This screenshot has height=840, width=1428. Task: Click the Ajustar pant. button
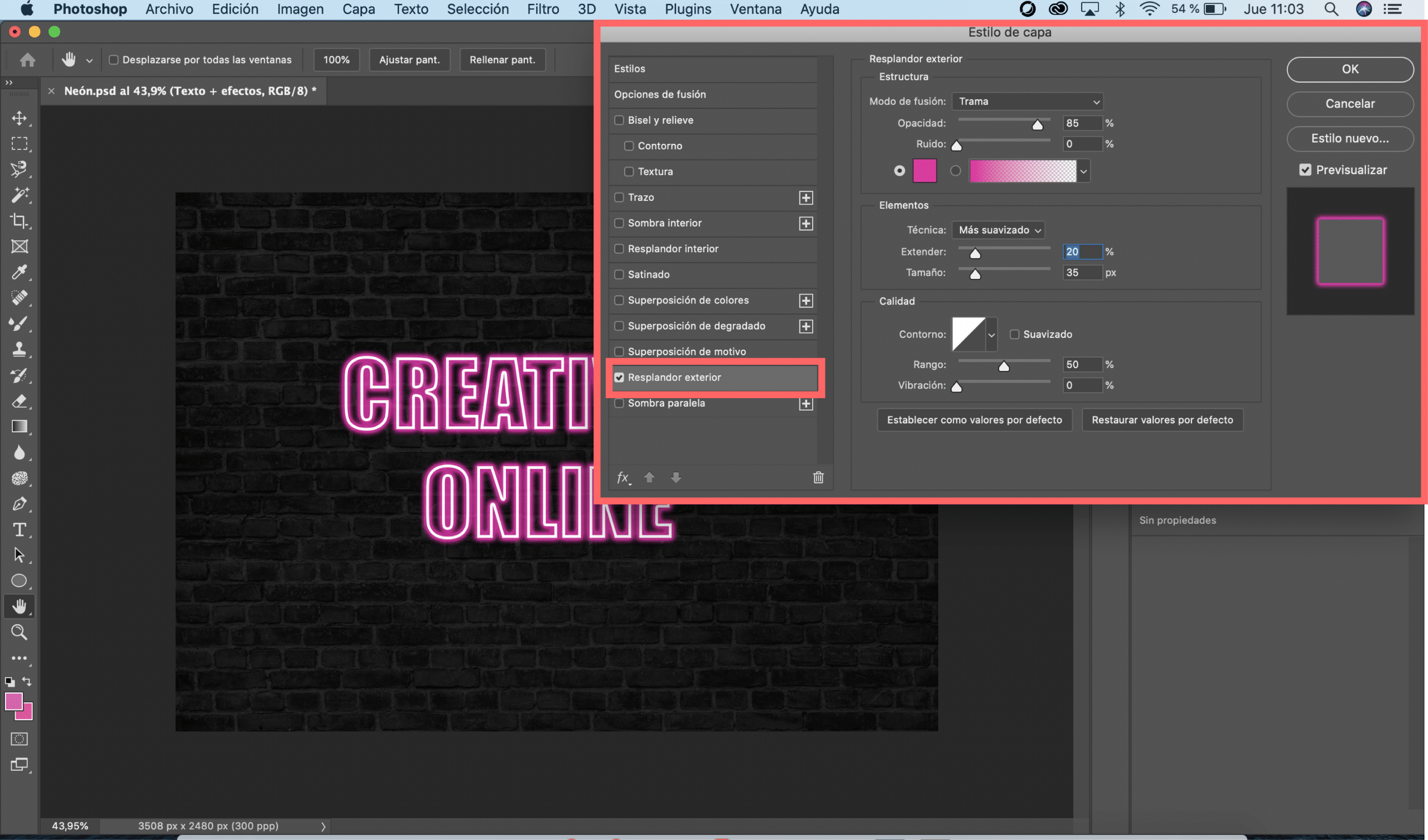tap(409, 60)
